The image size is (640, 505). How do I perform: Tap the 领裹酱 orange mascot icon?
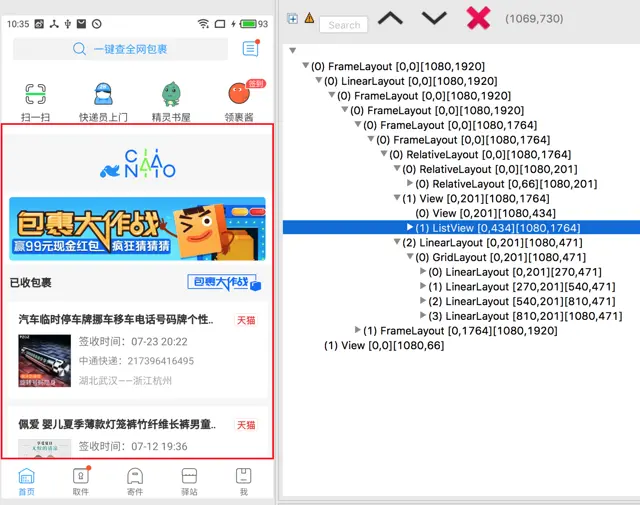[239, 93]
